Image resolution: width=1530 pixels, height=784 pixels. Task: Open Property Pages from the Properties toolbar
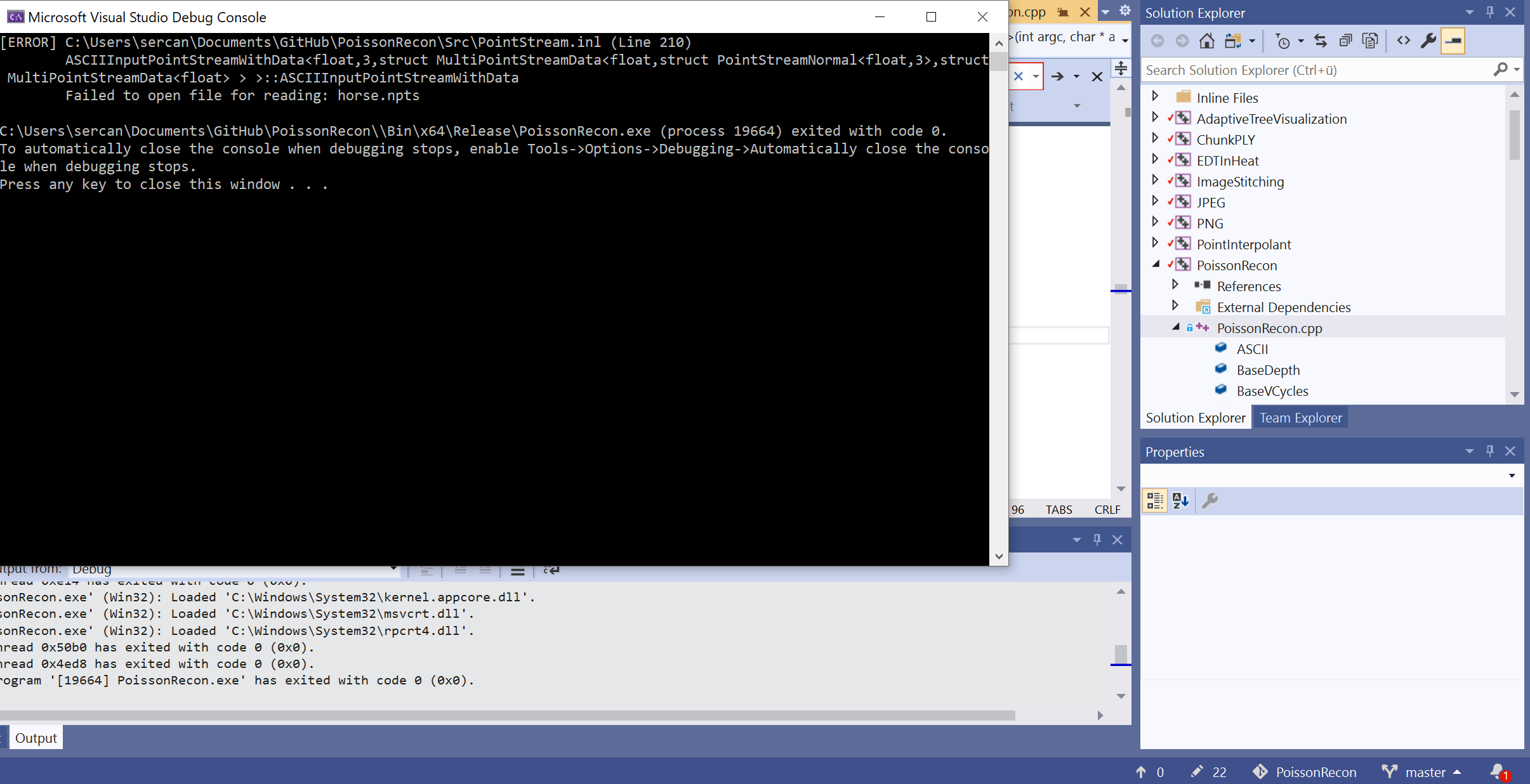coord(1211,500)
